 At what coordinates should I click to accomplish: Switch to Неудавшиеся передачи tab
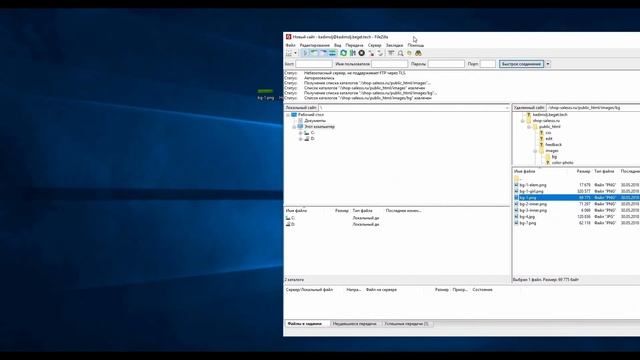(354, 324)
